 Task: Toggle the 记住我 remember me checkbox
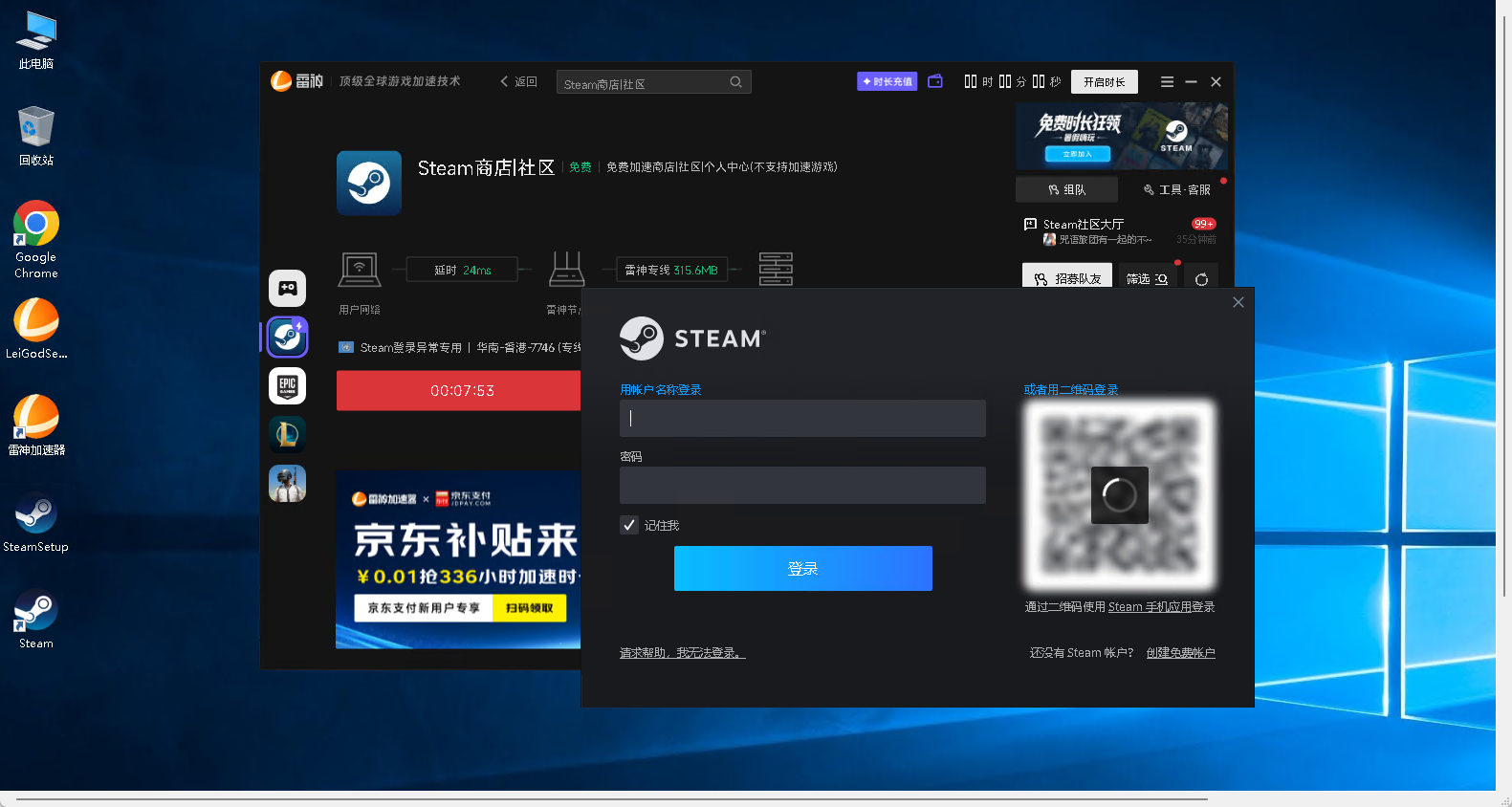[629, 525]
